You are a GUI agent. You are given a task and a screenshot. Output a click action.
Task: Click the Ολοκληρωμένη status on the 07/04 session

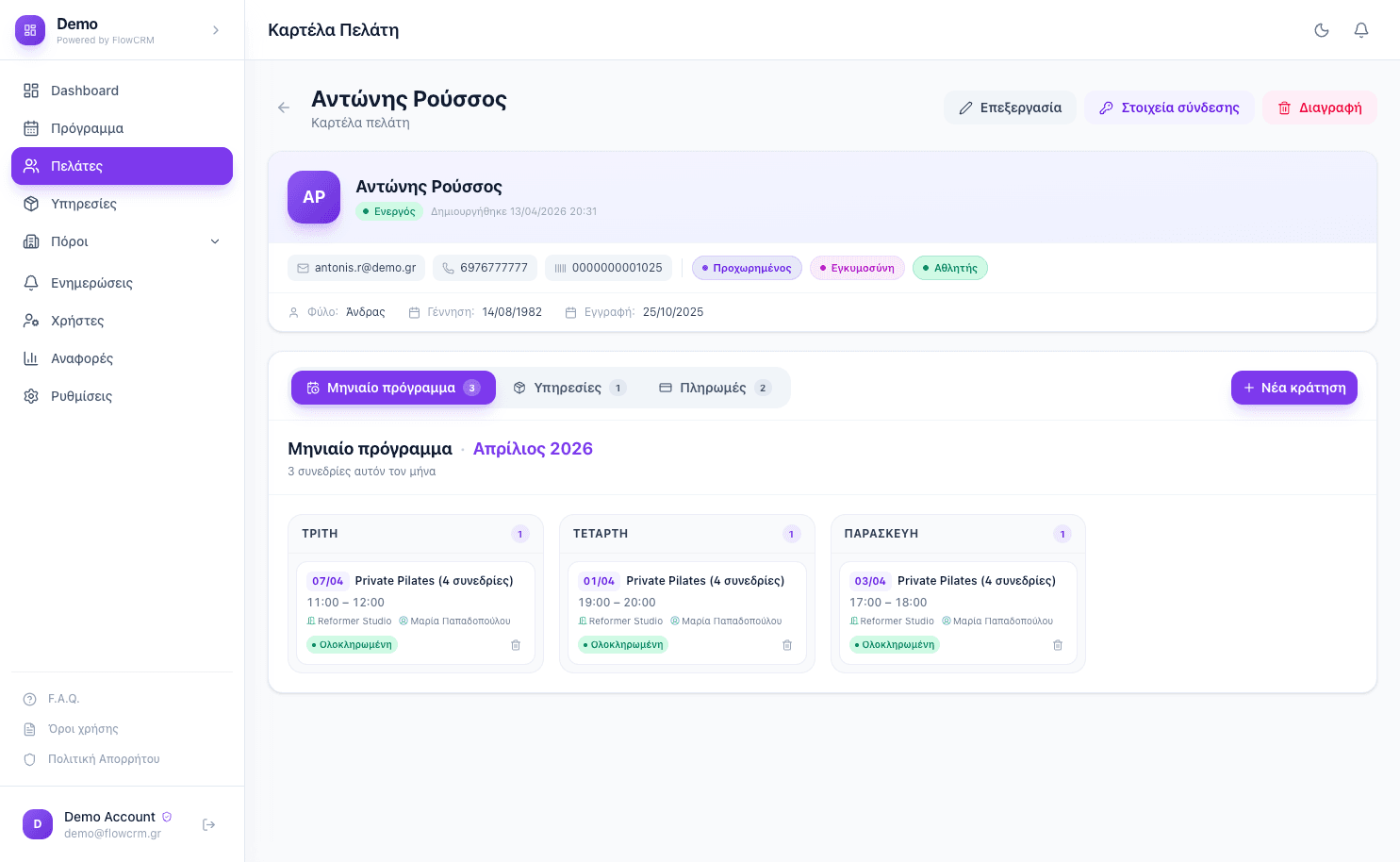352,645
